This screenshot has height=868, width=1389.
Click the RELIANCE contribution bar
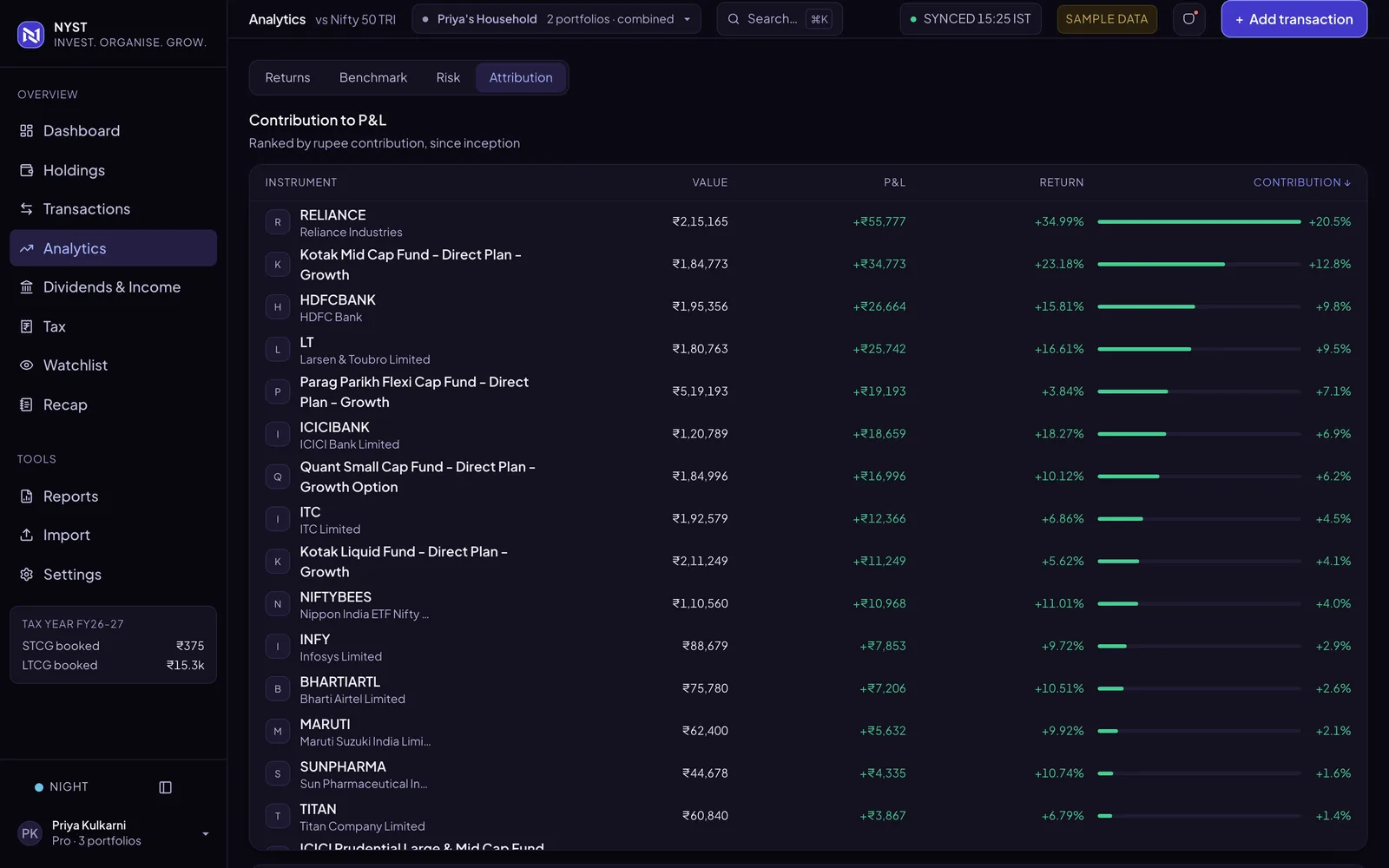[x=1199, y=222]
